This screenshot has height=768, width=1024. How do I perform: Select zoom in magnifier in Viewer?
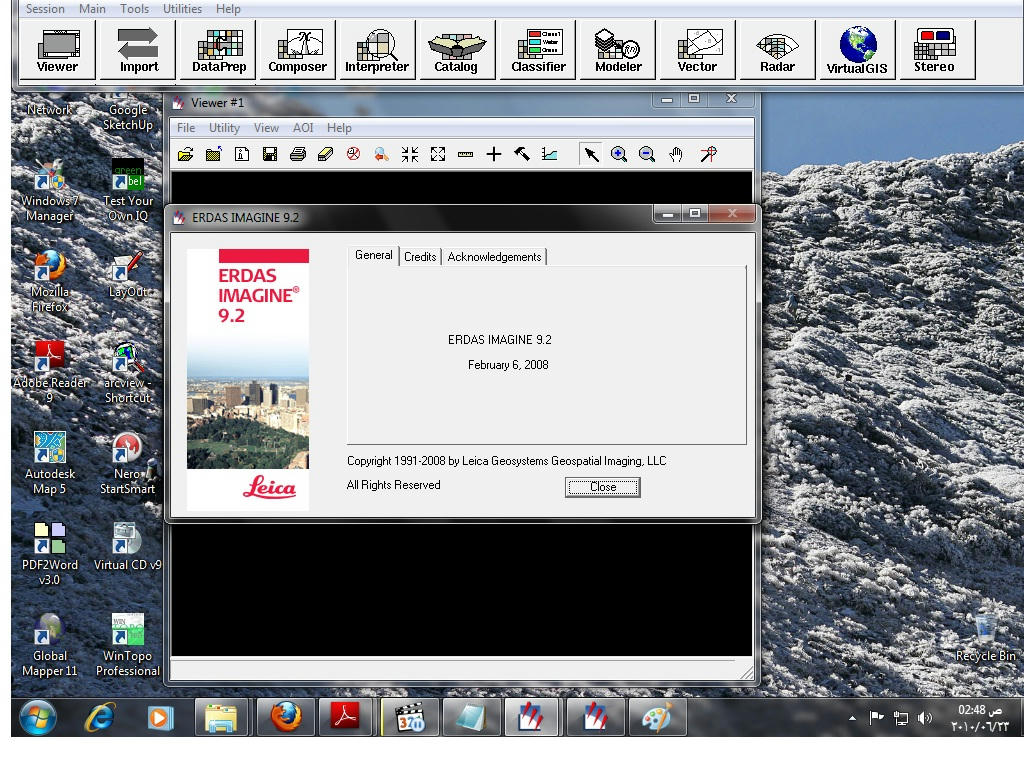click(x=619, y=154)
